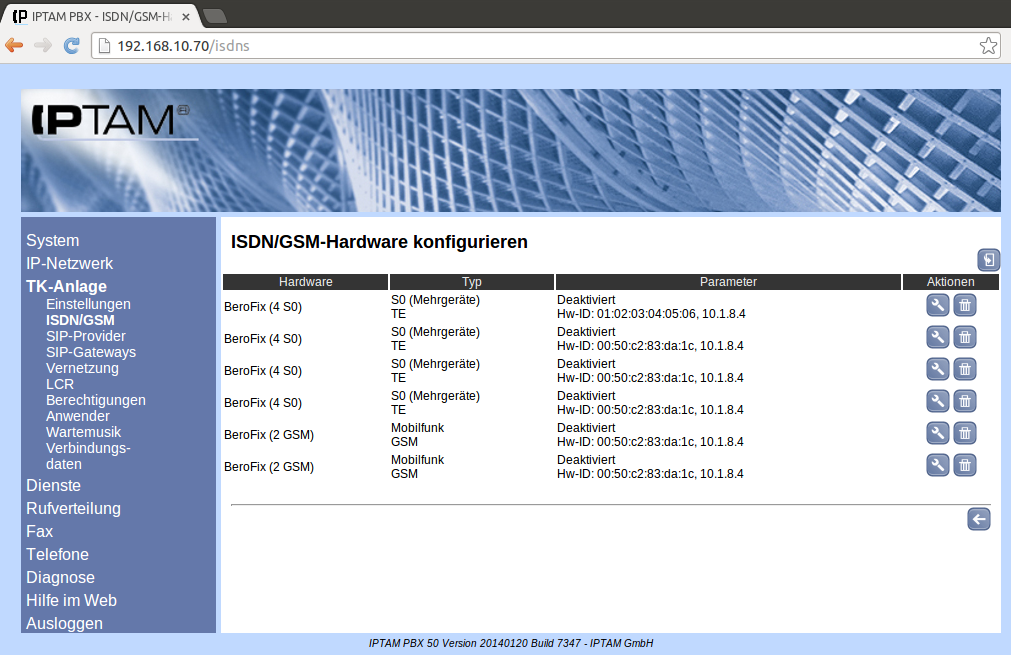Open the System menu in the sidebar
This screenshot has width=1011, height=655.
point(52,241)
